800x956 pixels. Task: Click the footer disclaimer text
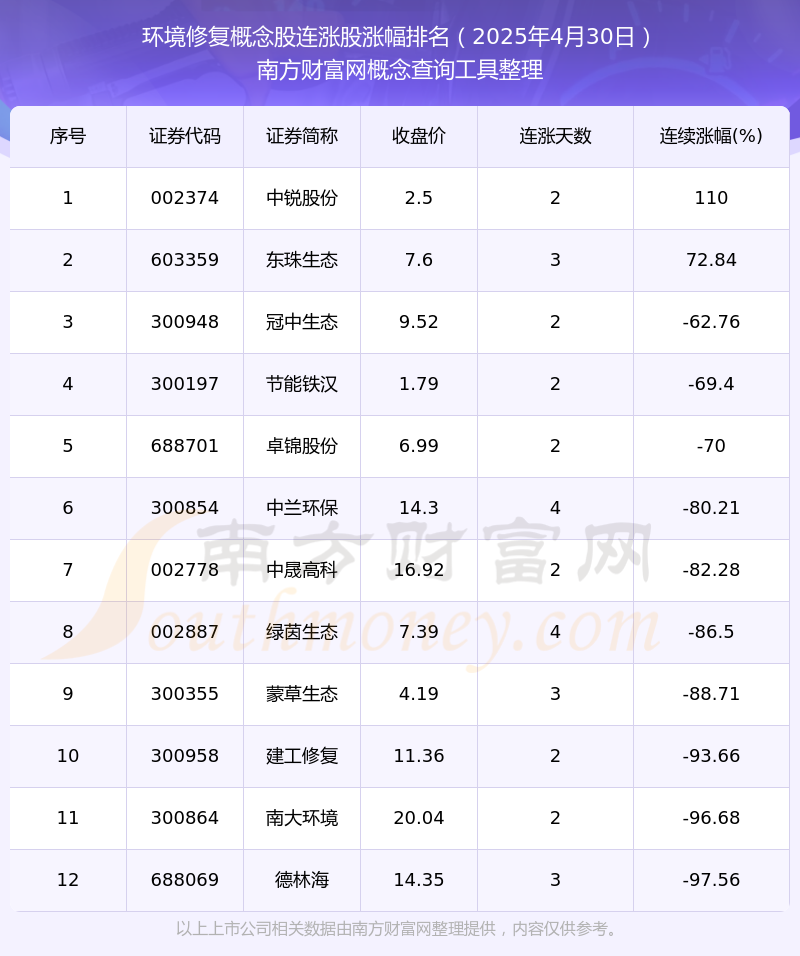pos(400,929)
